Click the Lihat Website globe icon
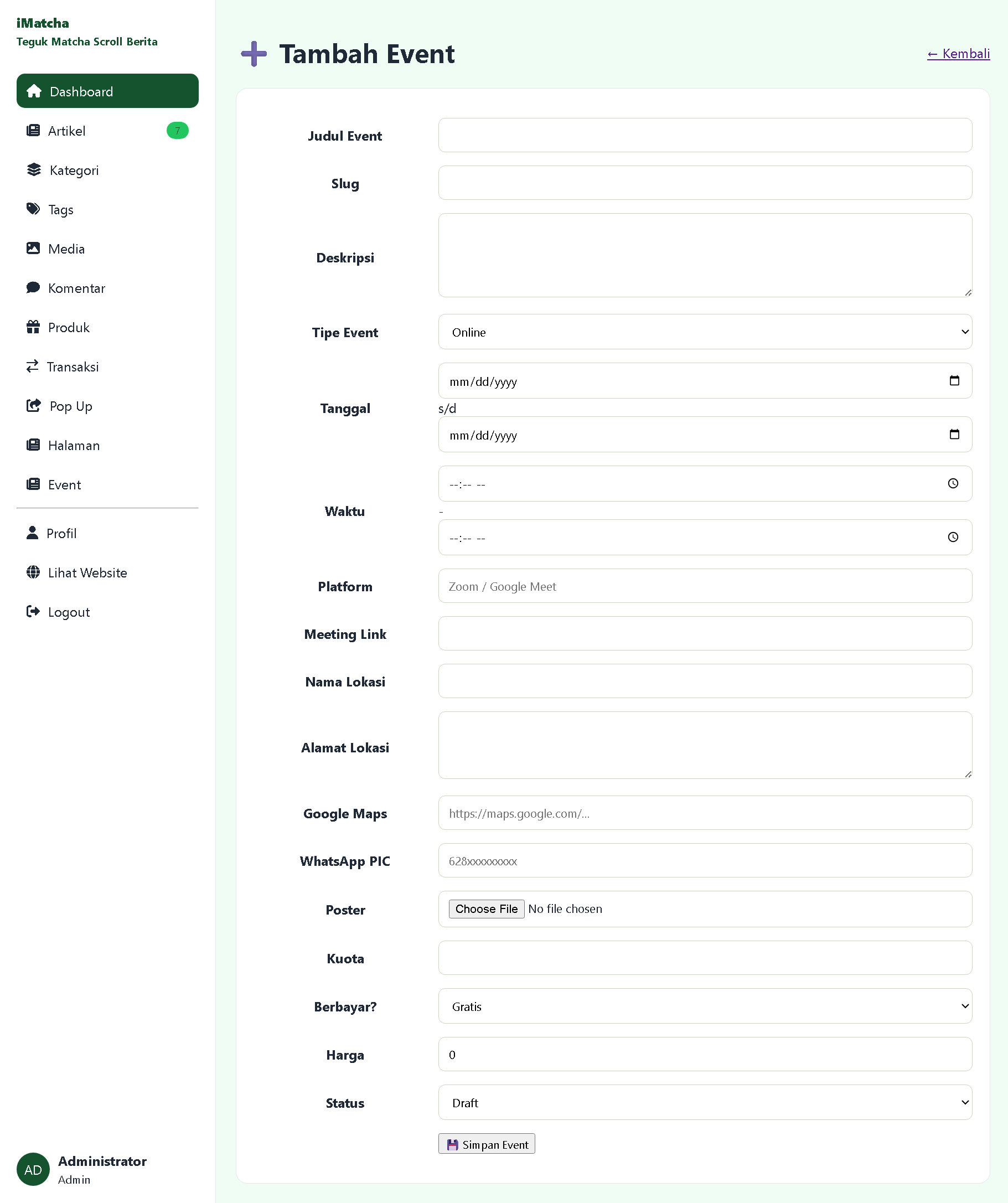Screen dimensions: 1008x1203 pos(33,572)
